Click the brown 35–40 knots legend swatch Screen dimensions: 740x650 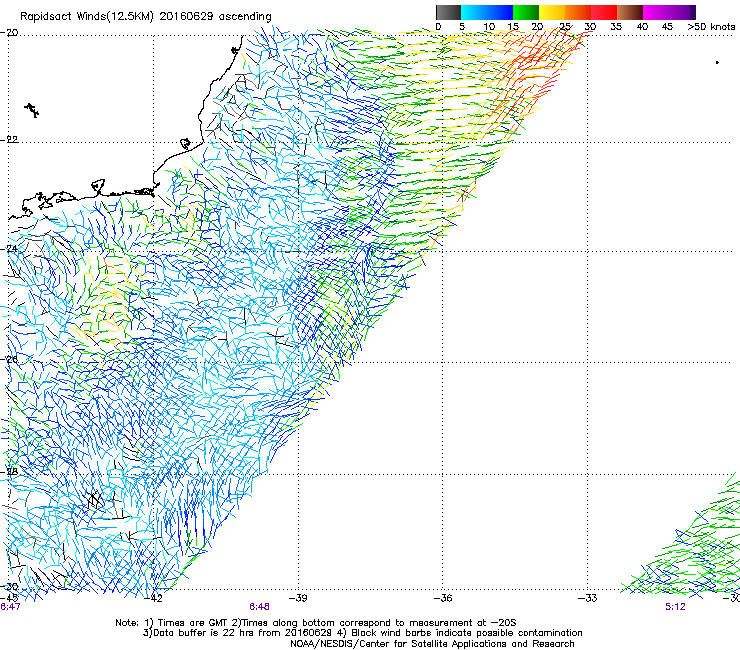click(630, 12)
